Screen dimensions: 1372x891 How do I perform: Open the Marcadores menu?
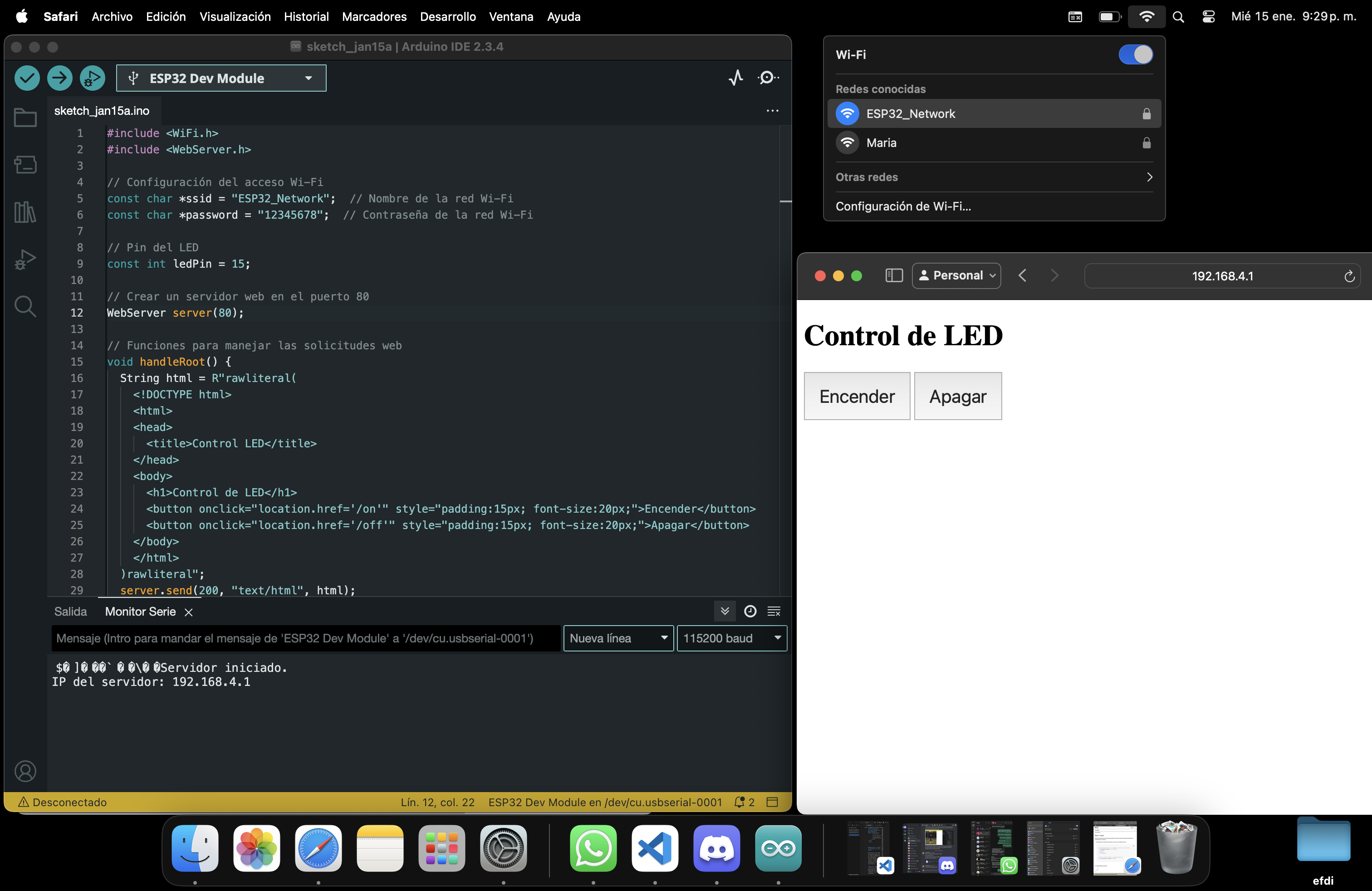(x=373, y=17)
